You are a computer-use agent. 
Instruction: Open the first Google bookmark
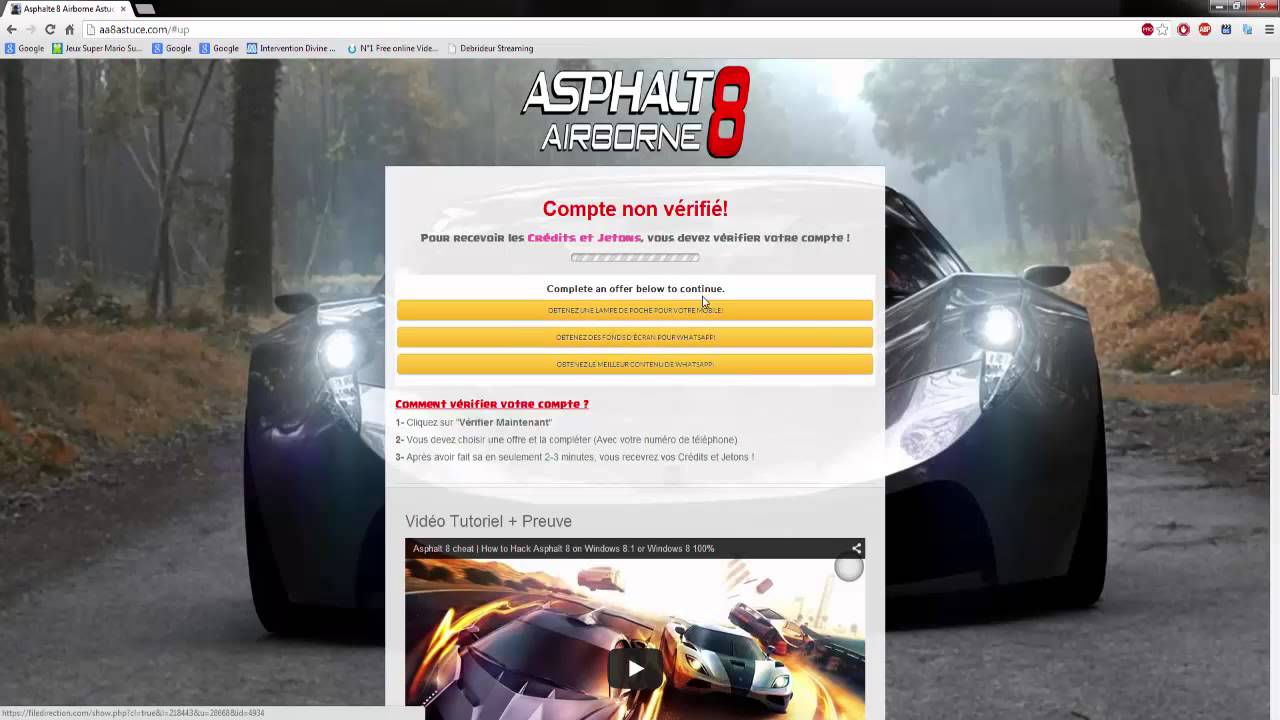[24, 48]
